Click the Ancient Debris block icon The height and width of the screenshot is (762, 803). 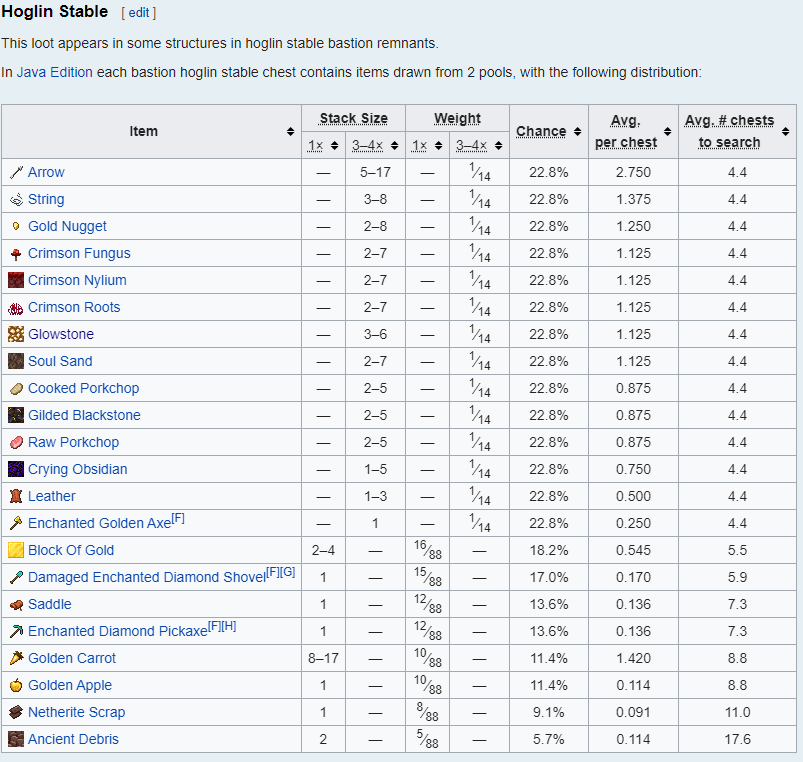[x=16, y=740]
